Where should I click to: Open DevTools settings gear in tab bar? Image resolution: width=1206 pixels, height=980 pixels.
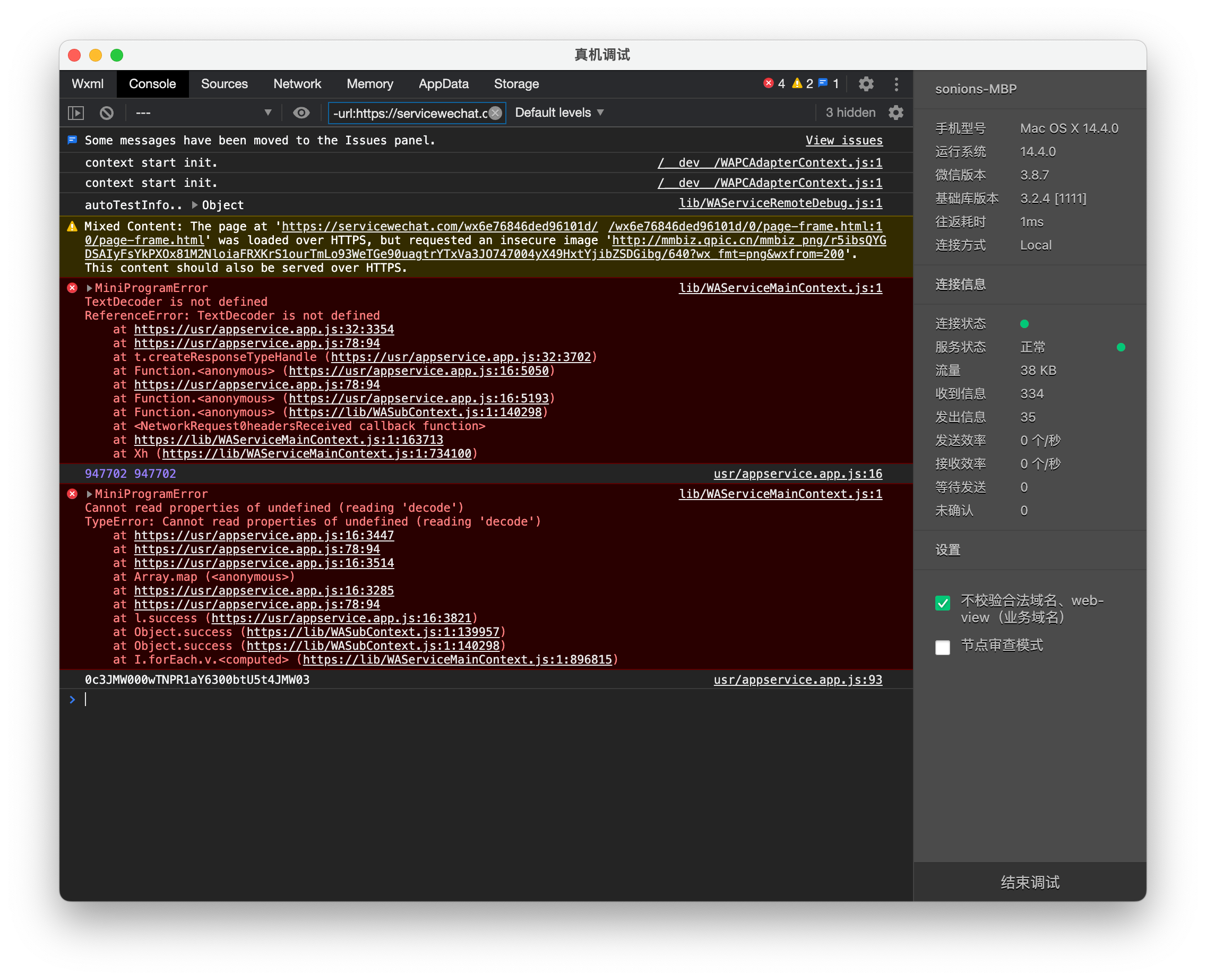tap(866, 84)
